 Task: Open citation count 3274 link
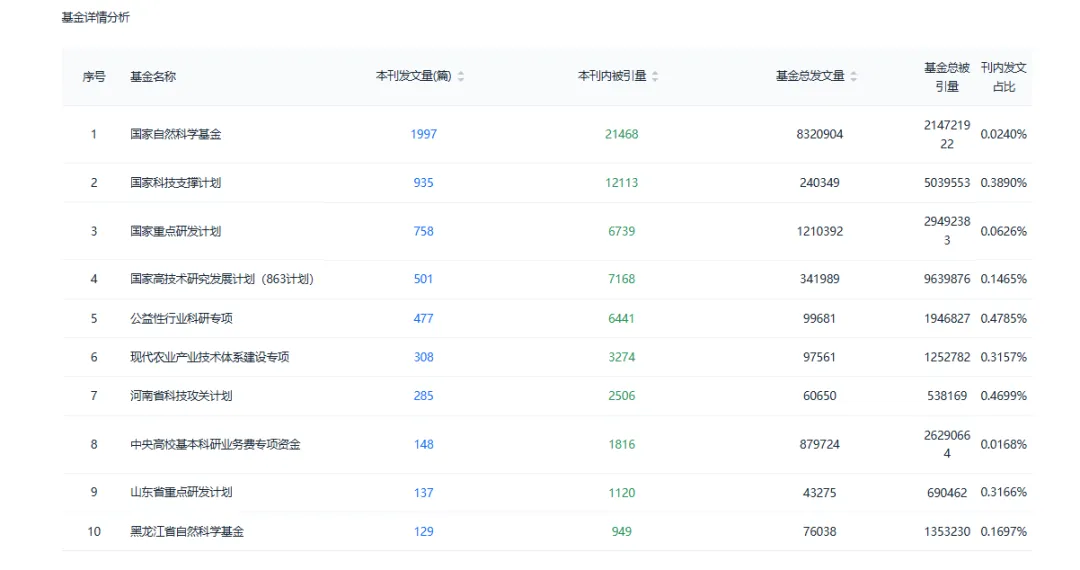coord(622,357)
